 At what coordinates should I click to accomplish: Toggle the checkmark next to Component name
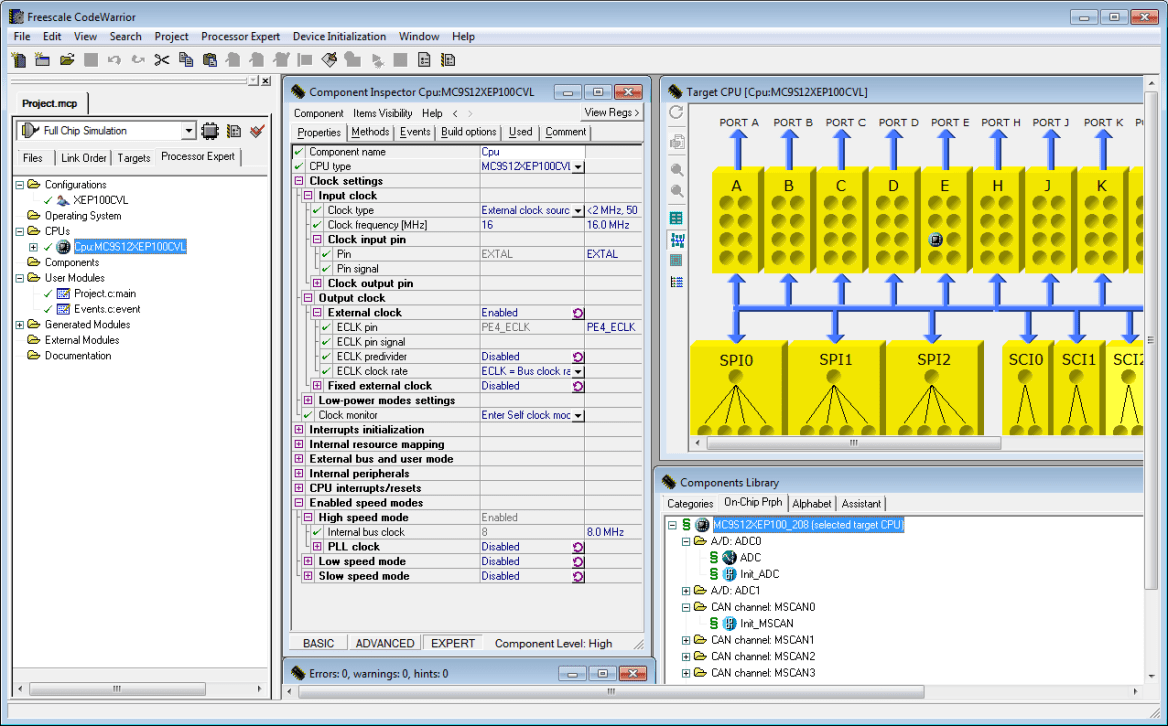tap(297, 152)
